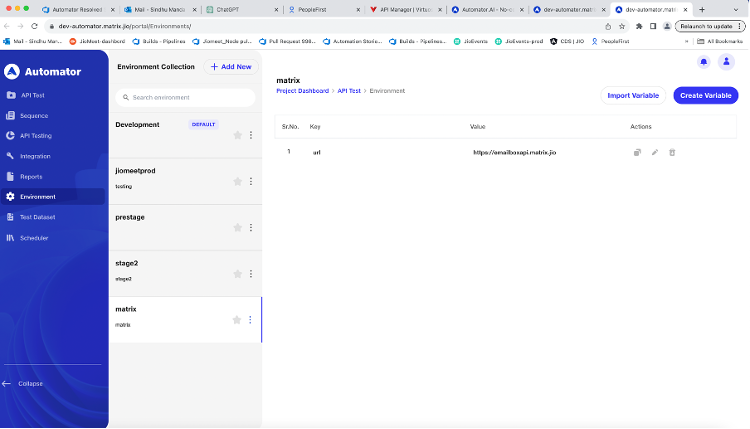This screenshot has width=750, height=429.
Task: Open Development environment options menu
Action: [251, 135]
